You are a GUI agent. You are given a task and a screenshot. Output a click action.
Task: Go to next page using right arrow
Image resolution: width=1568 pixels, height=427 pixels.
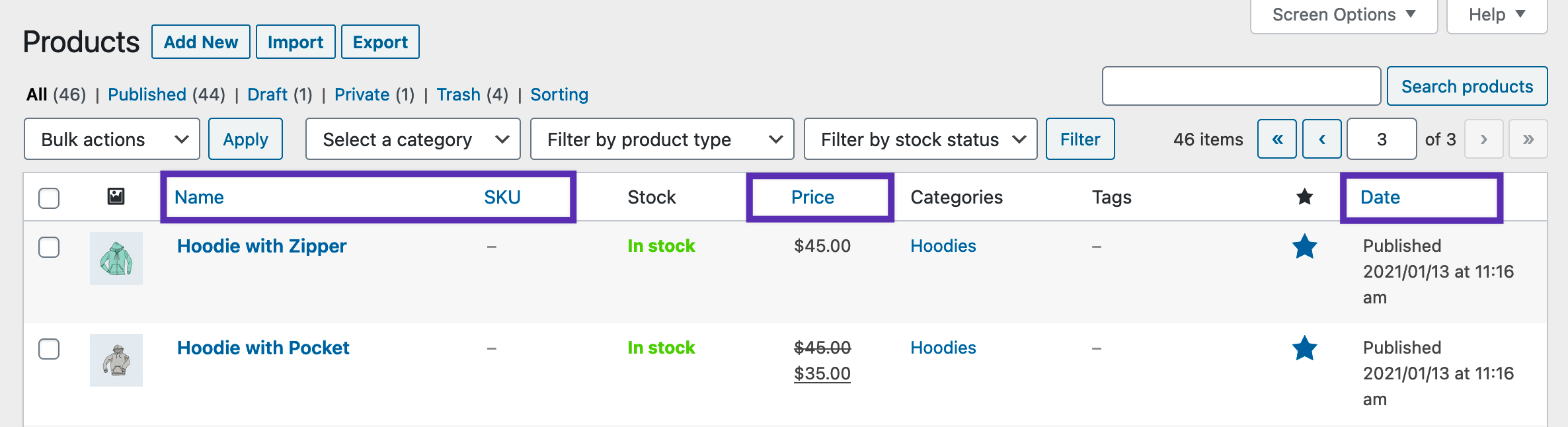coord(1484,139)
